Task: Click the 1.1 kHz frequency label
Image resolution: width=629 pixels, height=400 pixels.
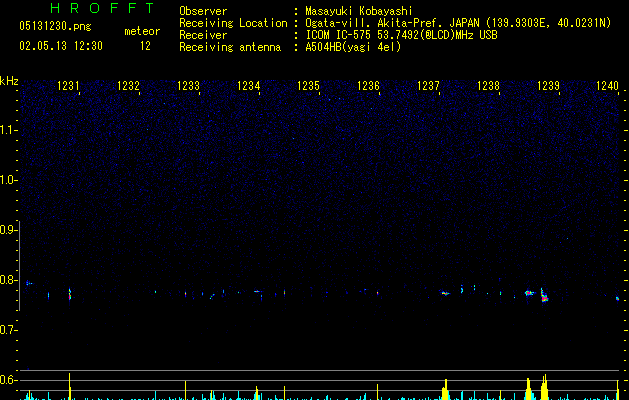Action: click(x=7, y=130)
